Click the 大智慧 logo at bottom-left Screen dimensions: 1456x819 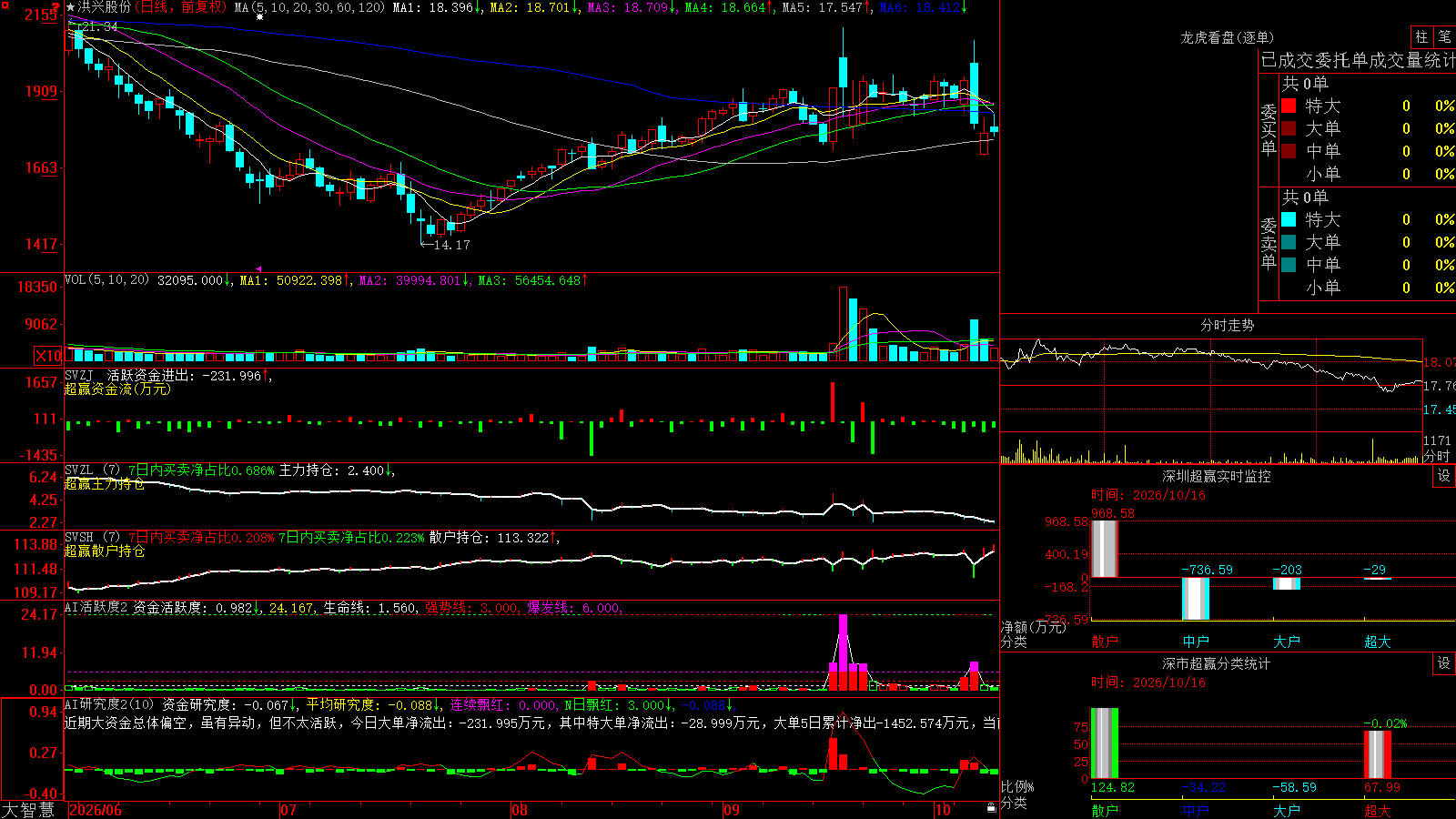click(28, 810)
